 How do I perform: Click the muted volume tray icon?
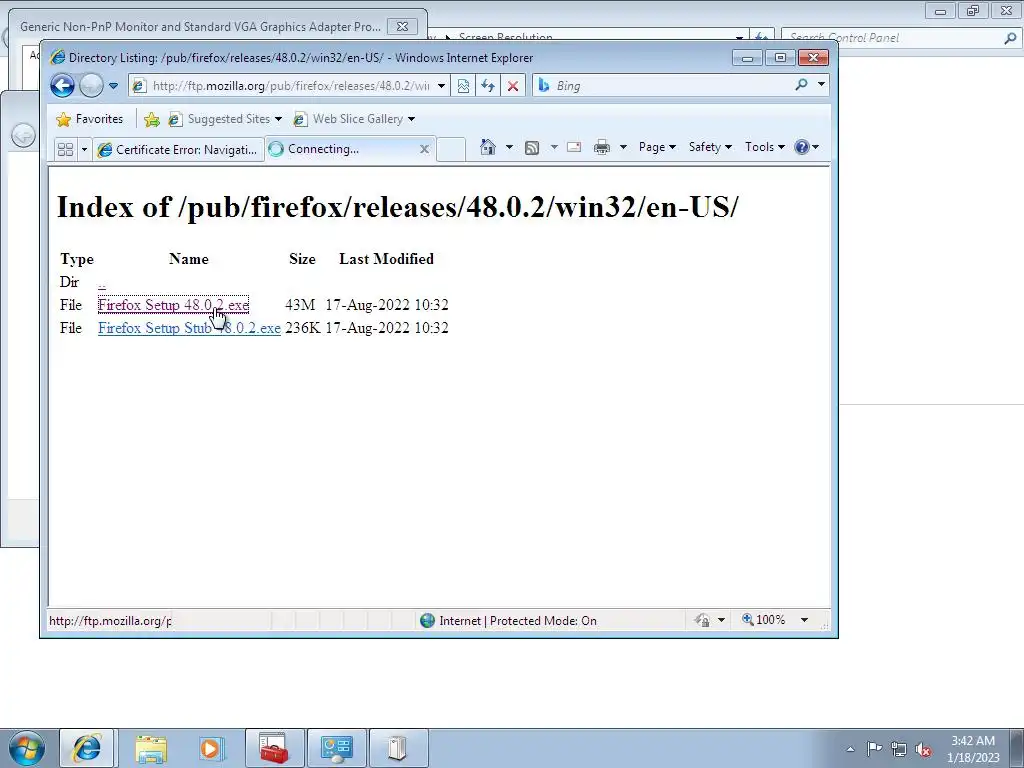[923, 749]
